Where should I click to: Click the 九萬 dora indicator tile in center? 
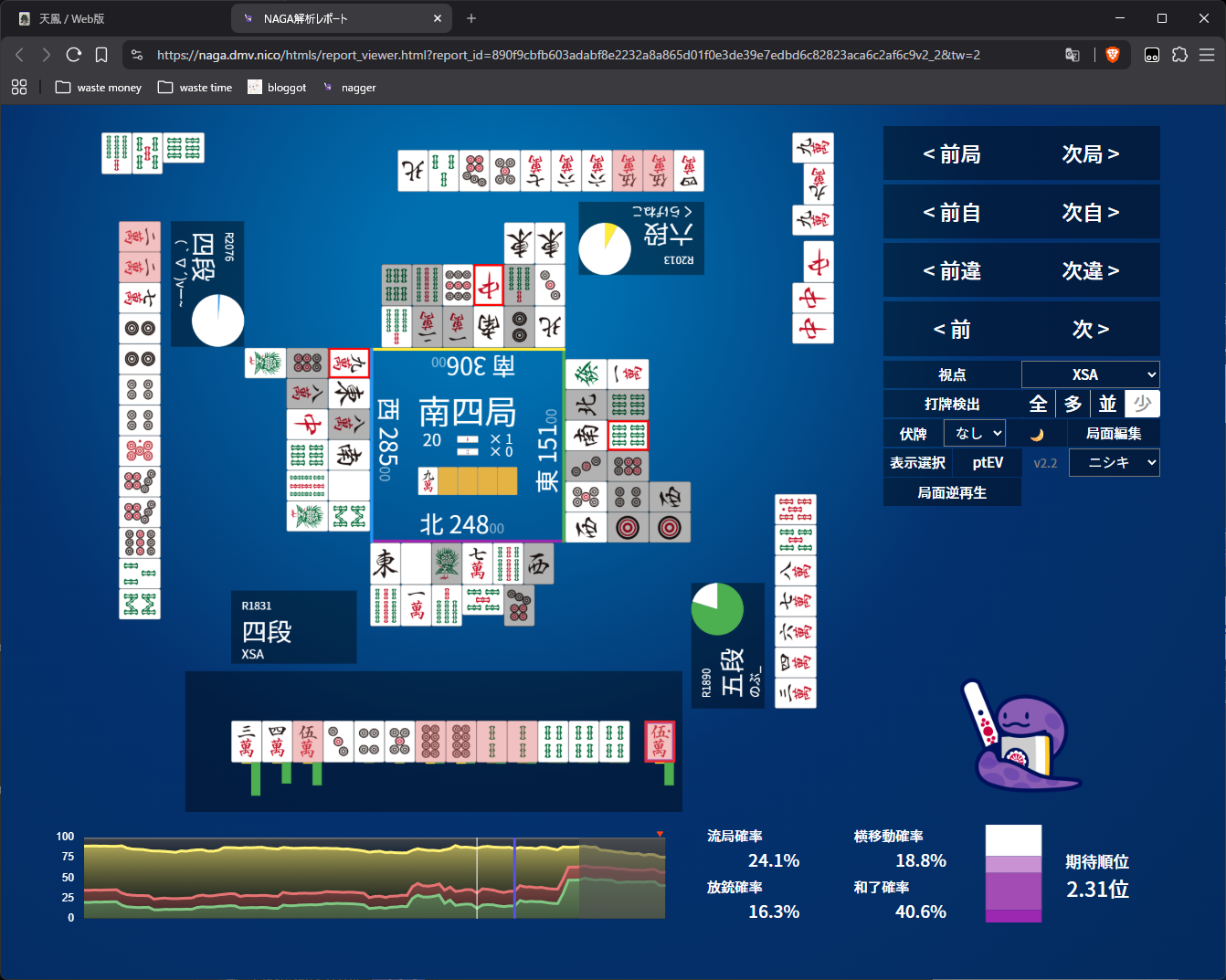(428, 480)
